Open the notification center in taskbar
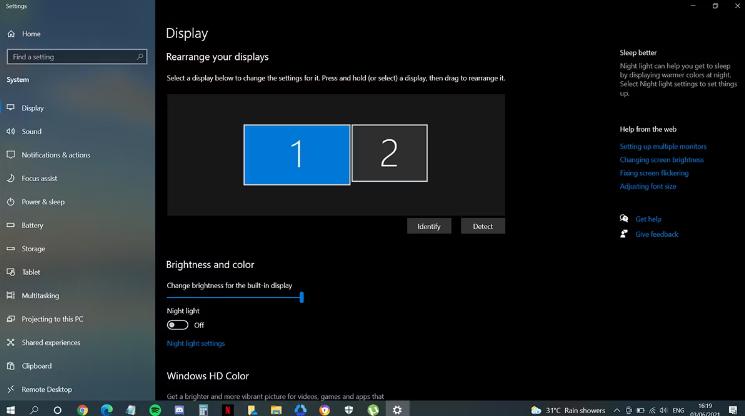The height and width of the screenshot is (416, 745). point(733,410)
